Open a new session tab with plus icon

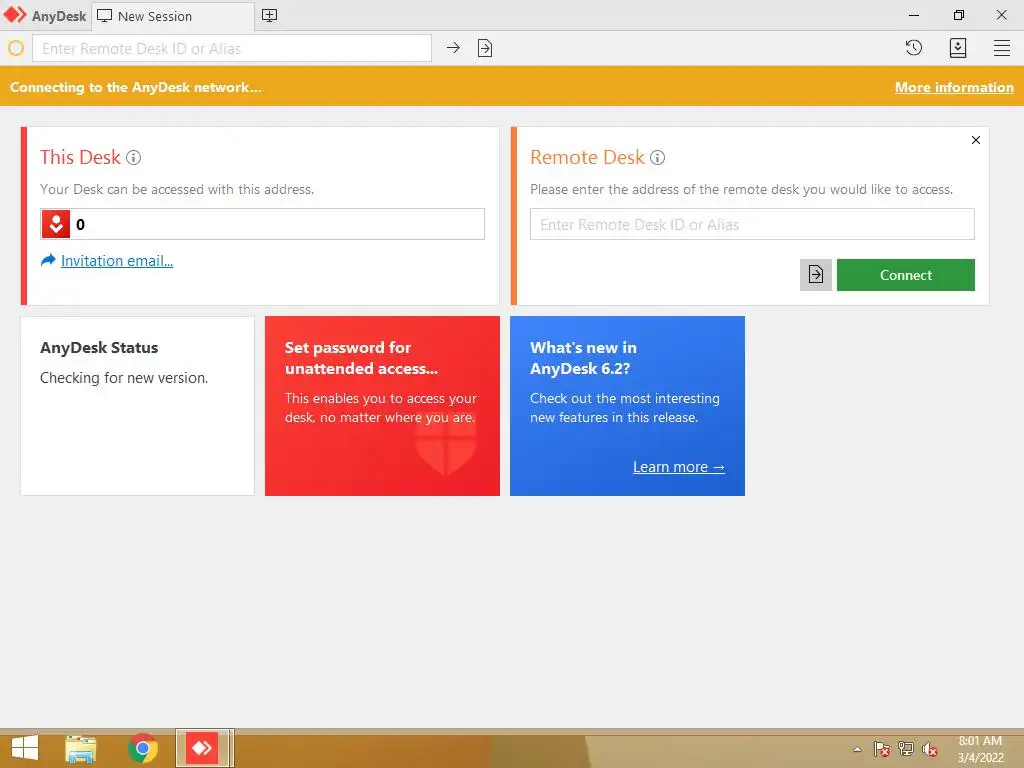click(x=269, y=16)
